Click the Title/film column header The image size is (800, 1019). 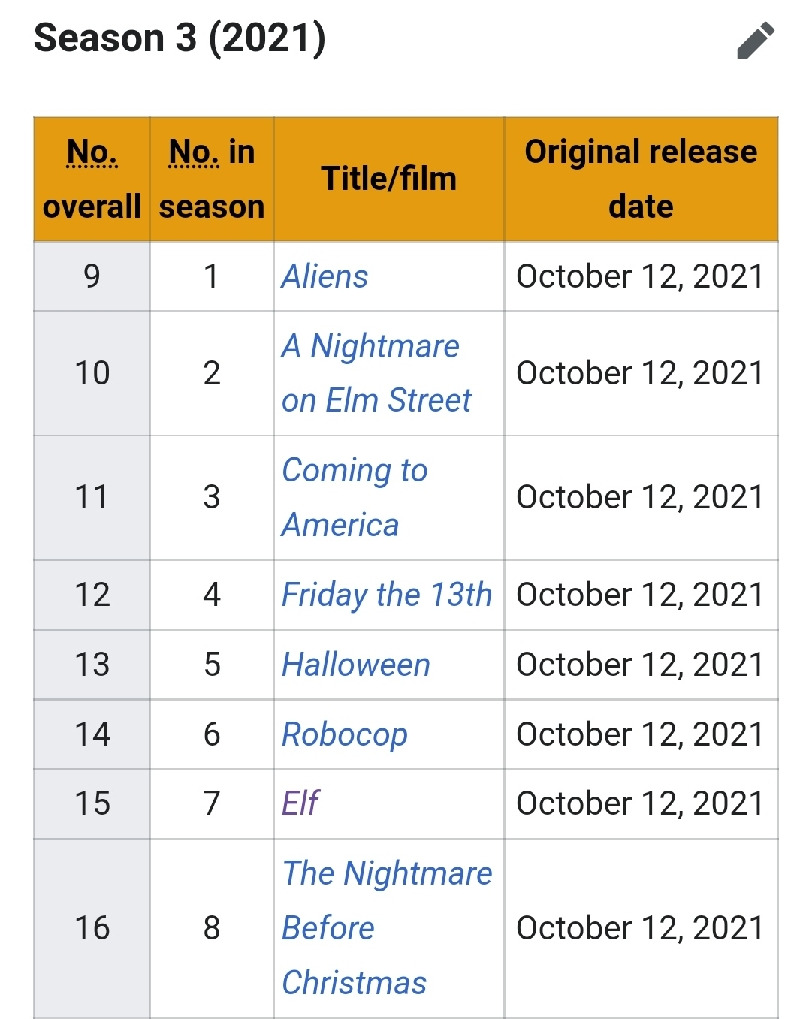point(389,179)
